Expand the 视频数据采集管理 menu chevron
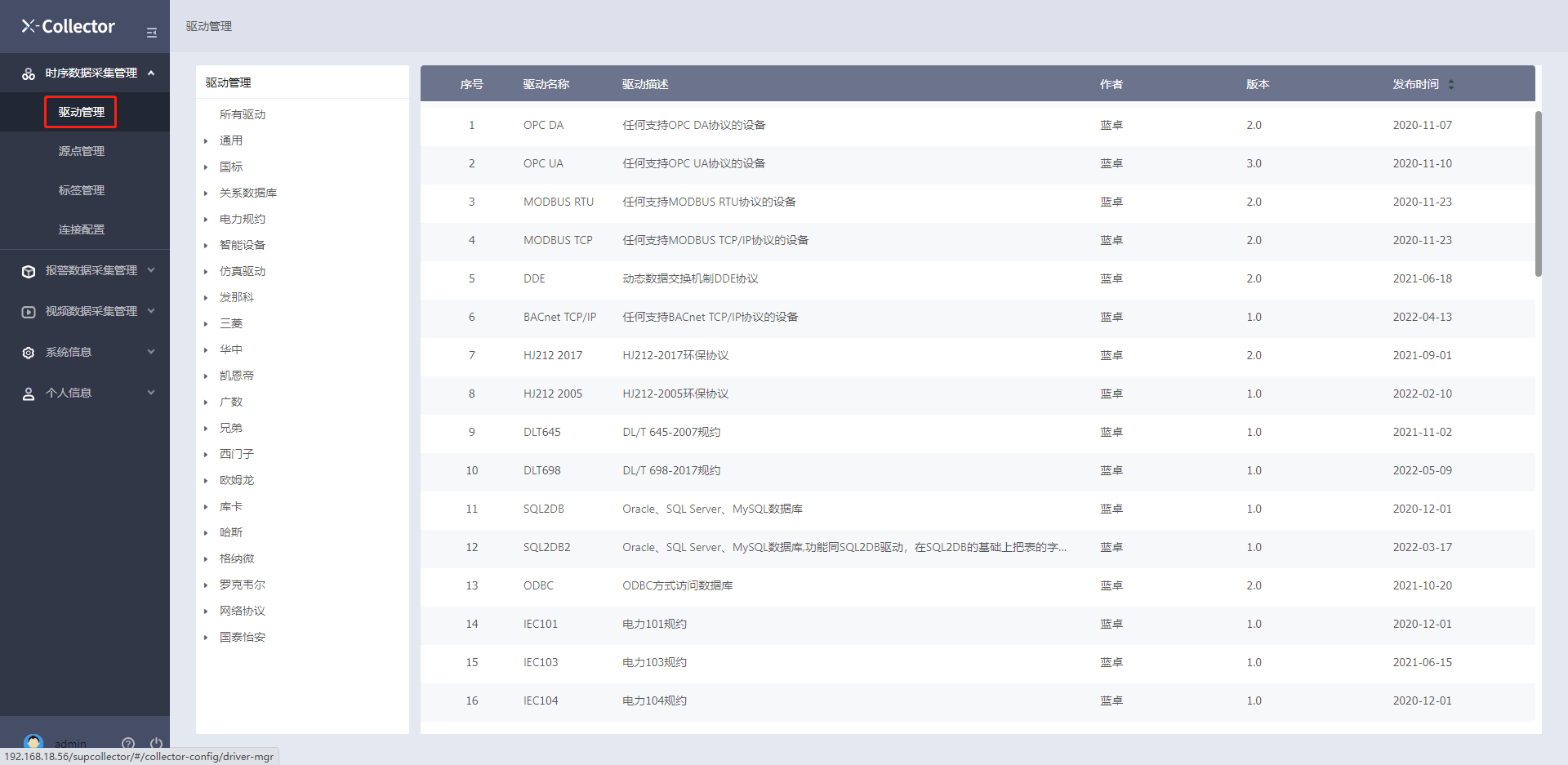This screenshot has height=765, width=1568. pyautogui.click(x=151, y=311)
